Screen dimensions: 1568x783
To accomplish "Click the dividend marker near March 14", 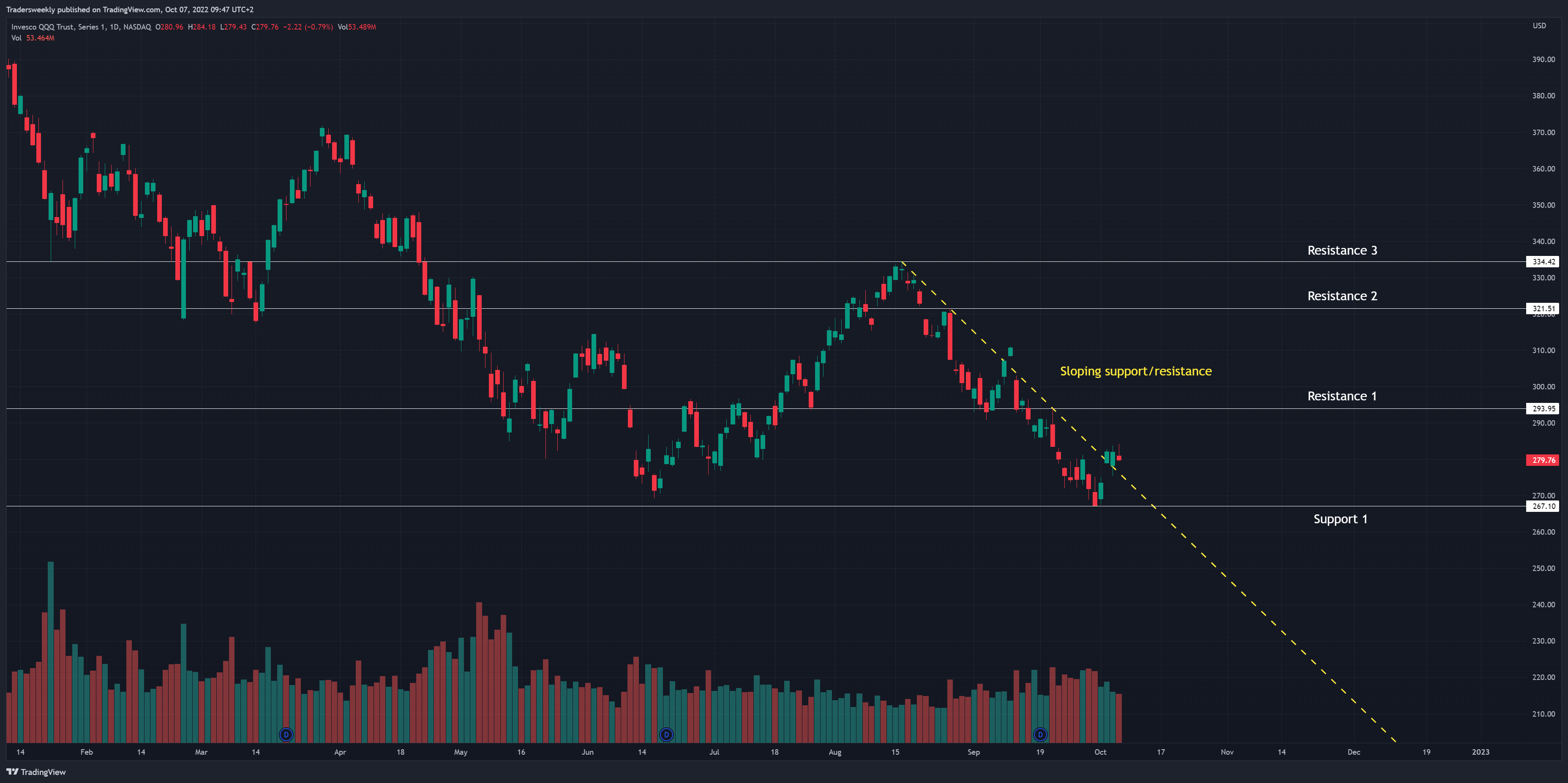I will 286,734.
